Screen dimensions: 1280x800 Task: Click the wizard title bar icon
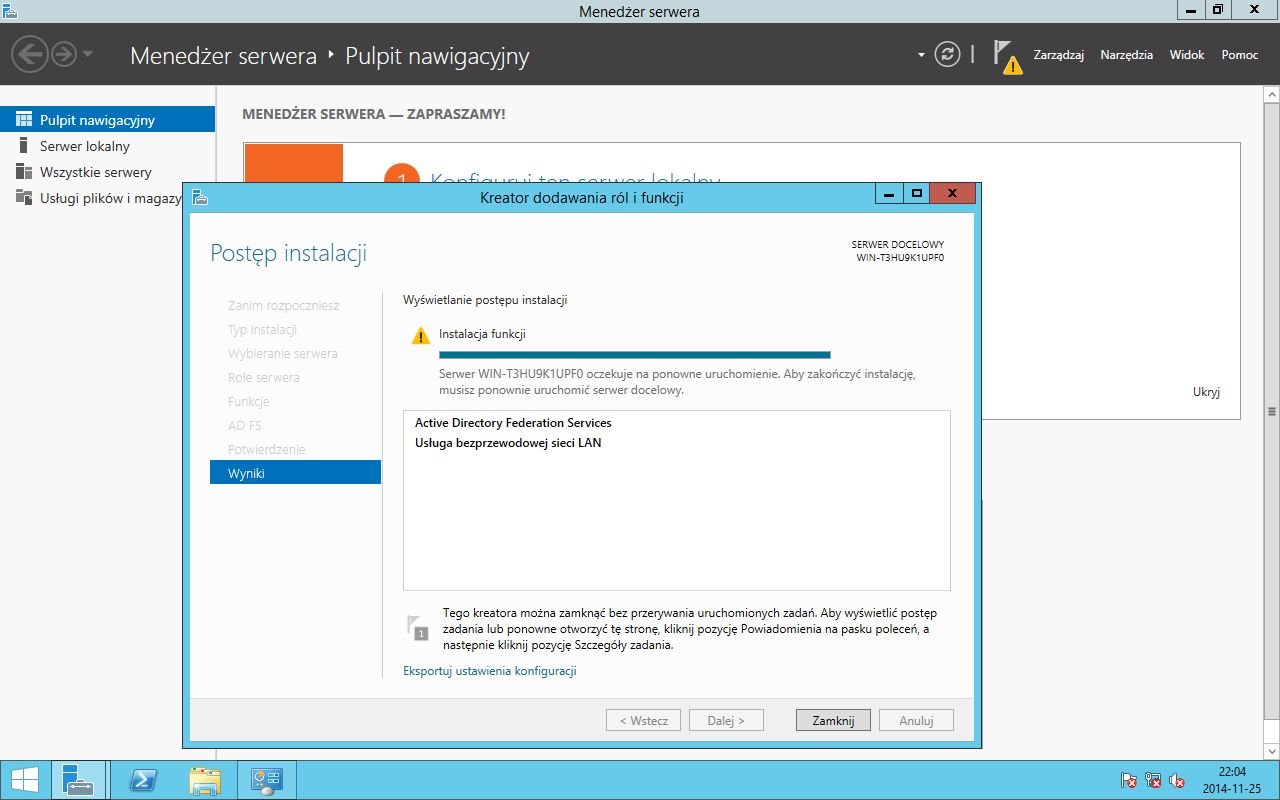[200, 197]
